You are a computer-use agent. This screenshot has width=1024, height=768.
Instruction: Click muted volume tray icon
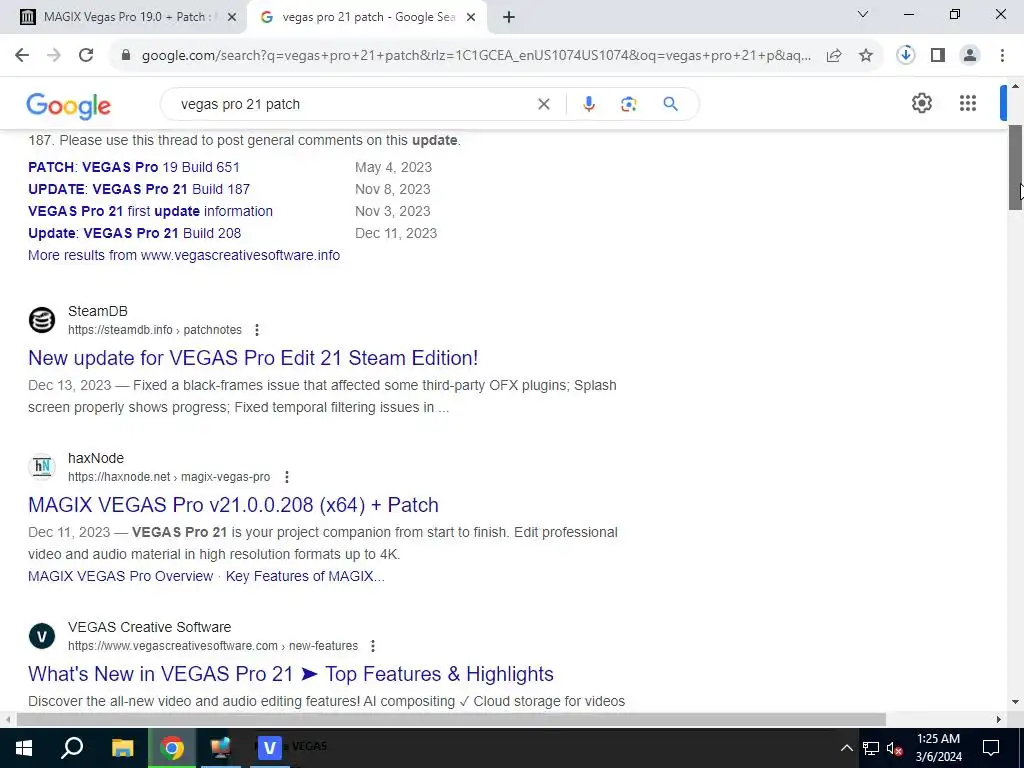click(x=894, y=748)
